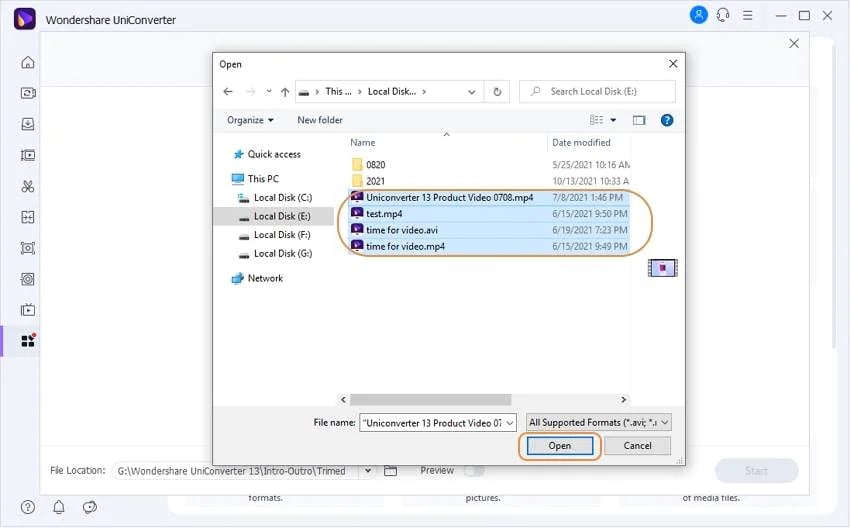The image size is (850, 528).
Task: Open the user account icon in title bar
Action: [x=699, y=15]
